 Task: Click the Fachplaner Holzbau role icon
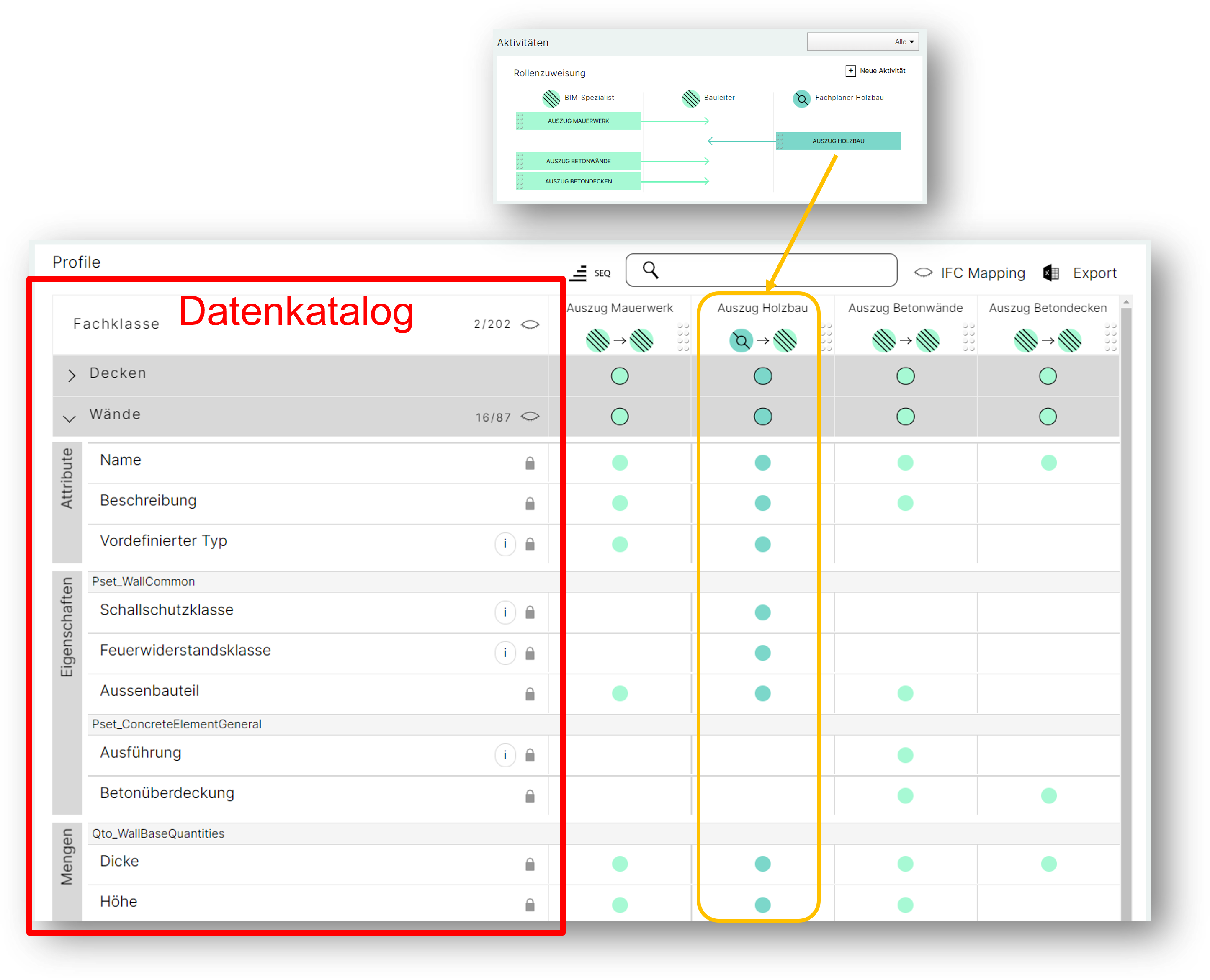(801, 99)
